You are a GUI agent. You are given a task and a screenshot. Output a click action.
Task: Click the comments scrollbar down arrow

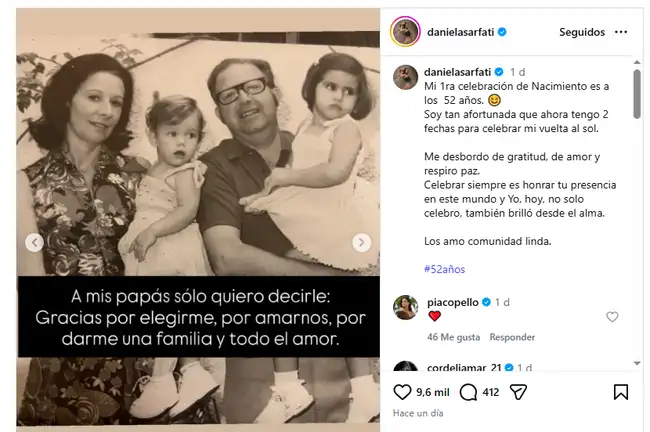(637, 363)
